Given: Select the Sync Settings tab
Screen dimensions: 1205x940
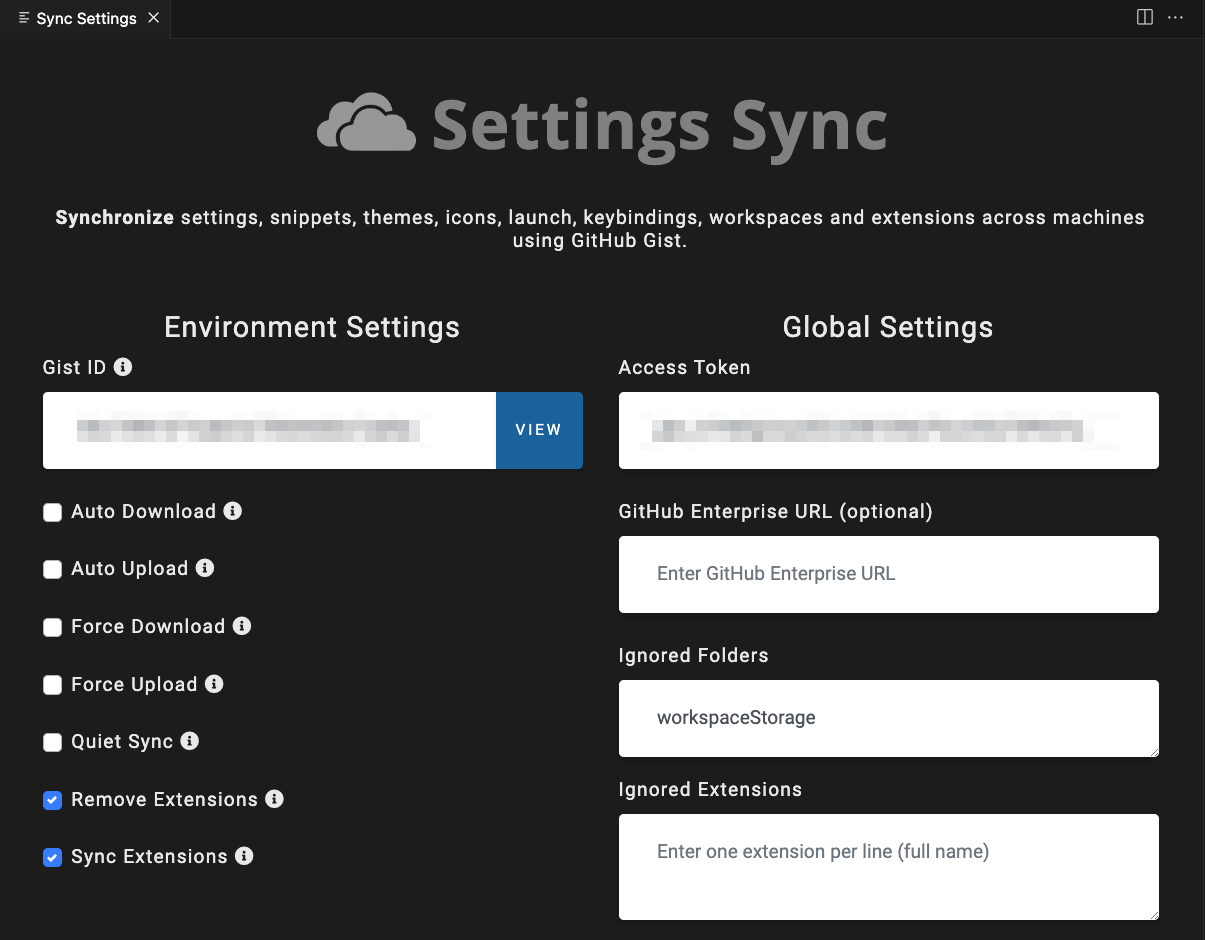Looking at the screenshot, I should (x=85, y=19).
